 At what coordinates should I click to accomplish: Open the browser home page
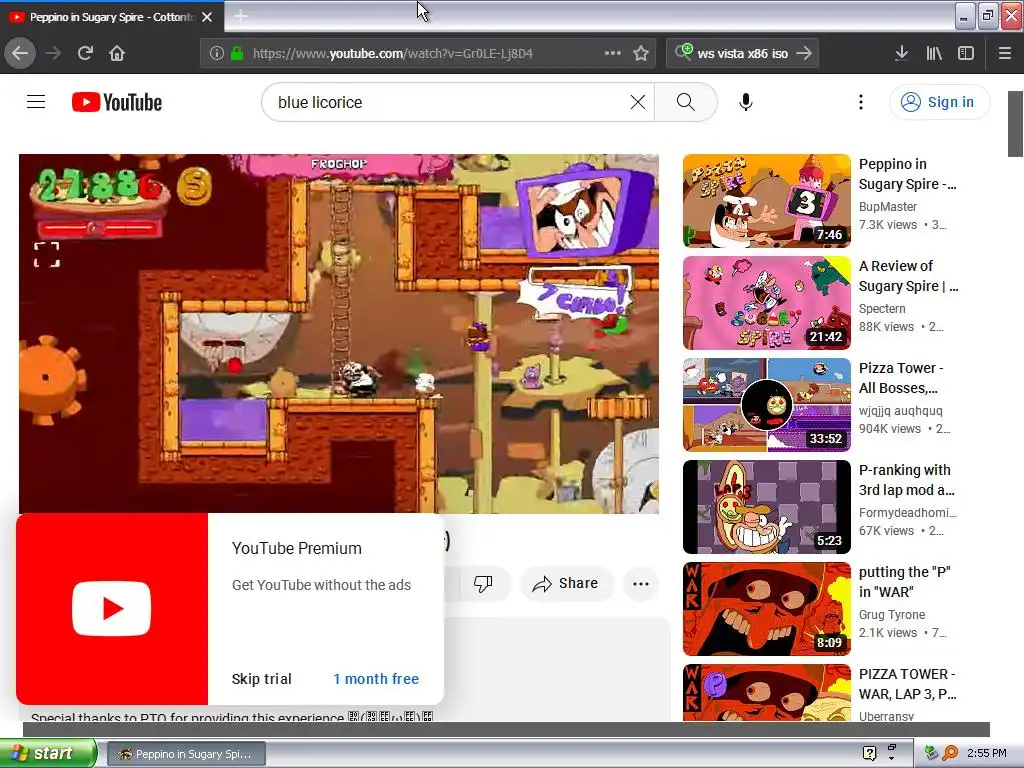tap(117, 54)
